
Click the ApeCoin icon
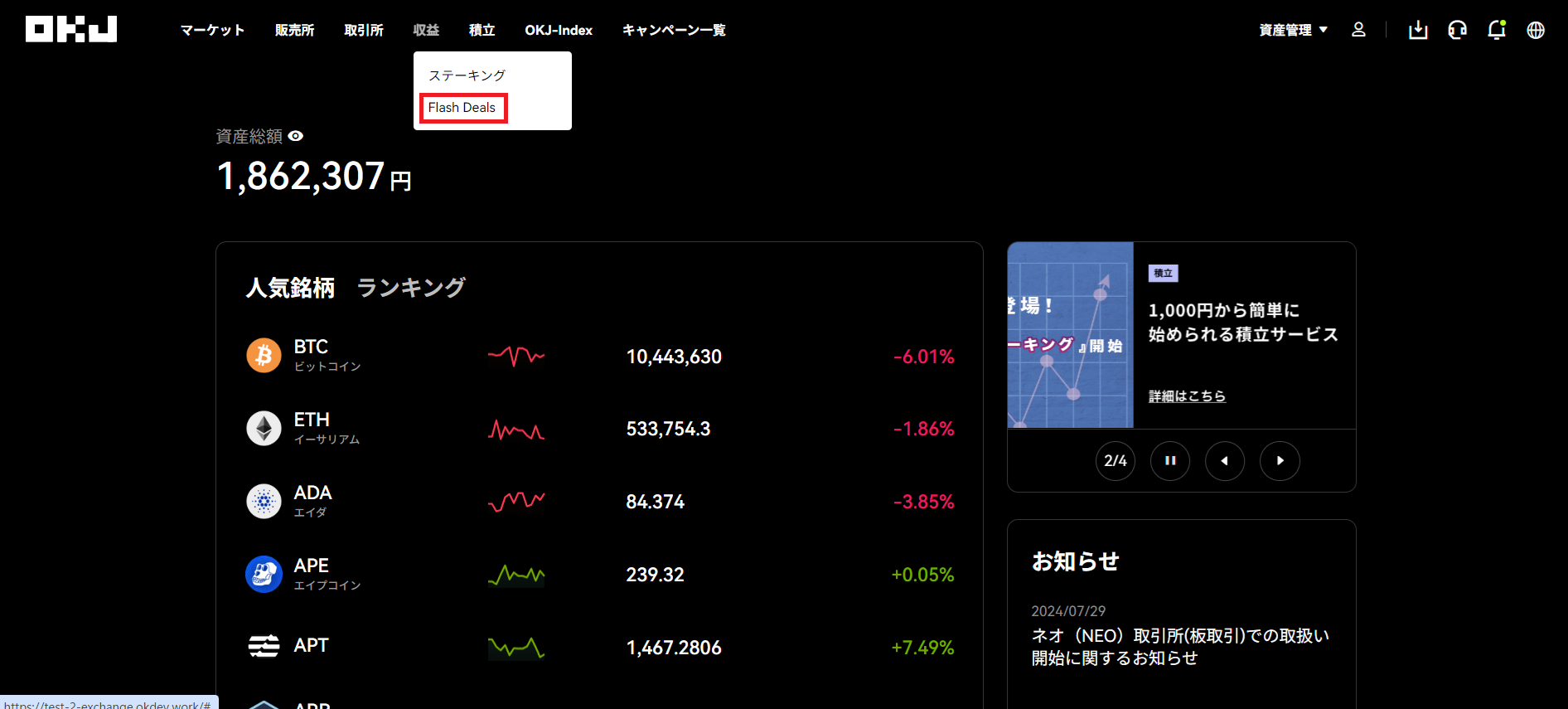click(x=264, y=575)
